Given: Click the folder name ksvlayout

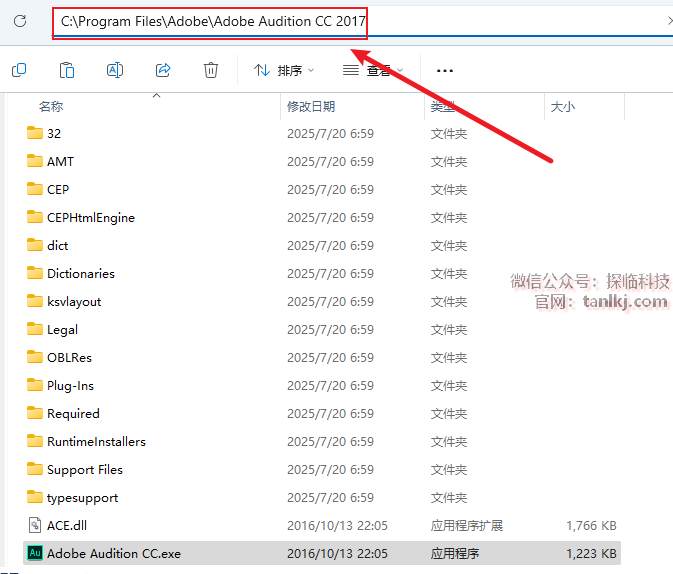Looking at the screenshot, I should tap(74, 302).
